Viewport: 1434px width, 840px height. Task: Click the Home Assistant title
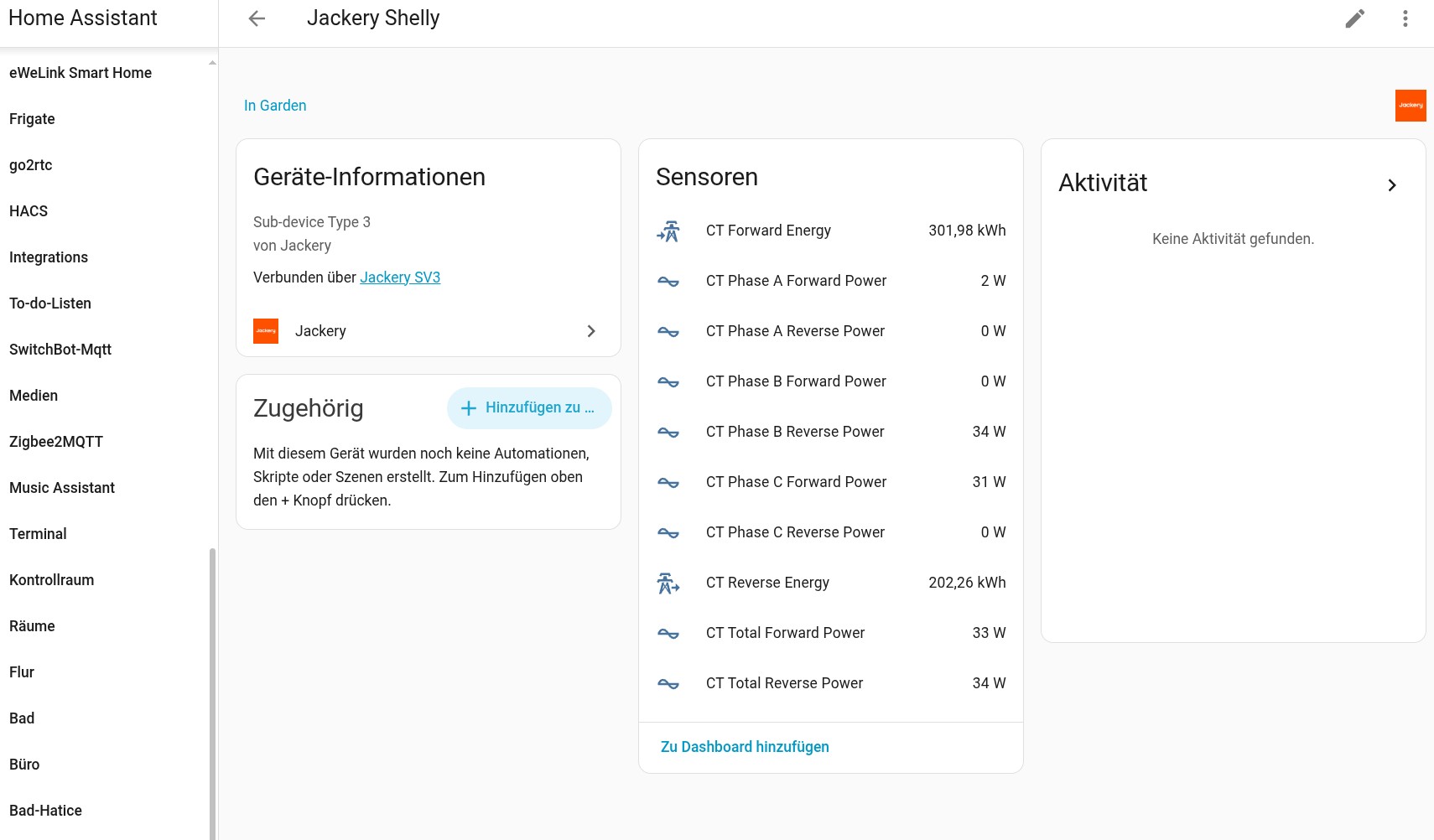83,18
